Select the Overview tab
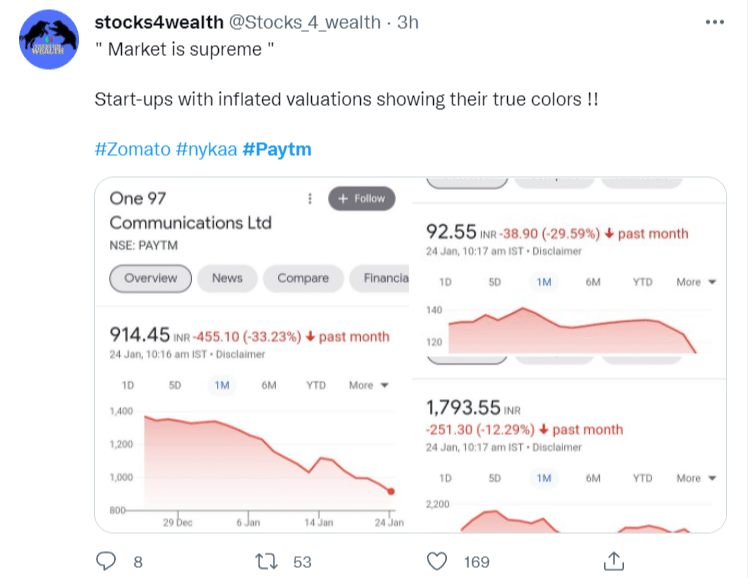 [x=150, y=278]
